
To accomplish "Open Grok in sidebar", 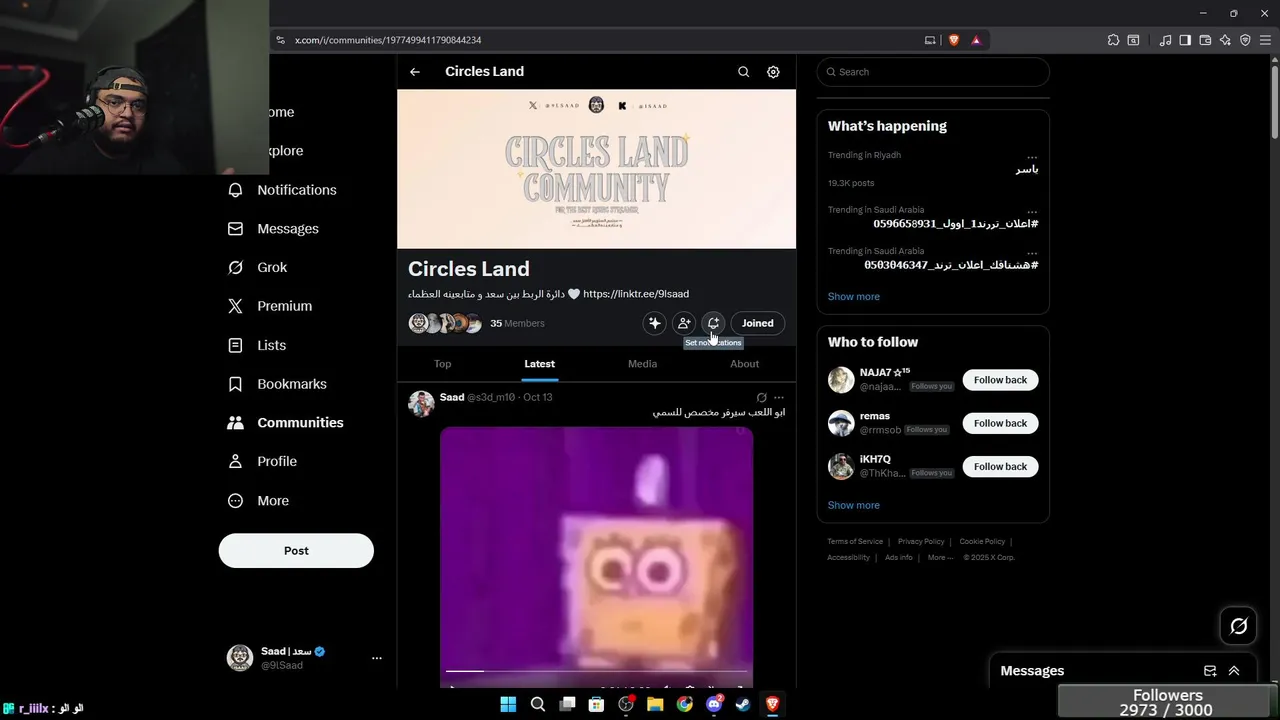I will pyautogui.click(x=258, y=267).
